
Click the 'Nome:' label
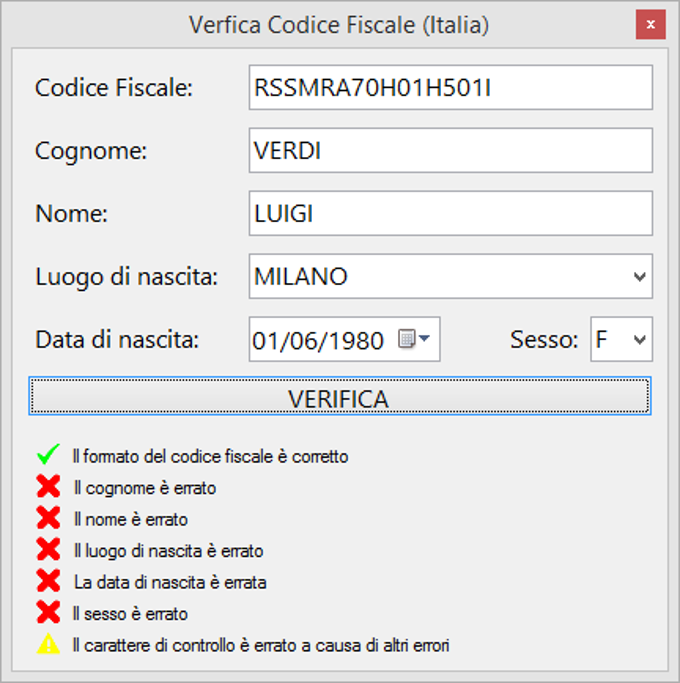tap(71, 213)
